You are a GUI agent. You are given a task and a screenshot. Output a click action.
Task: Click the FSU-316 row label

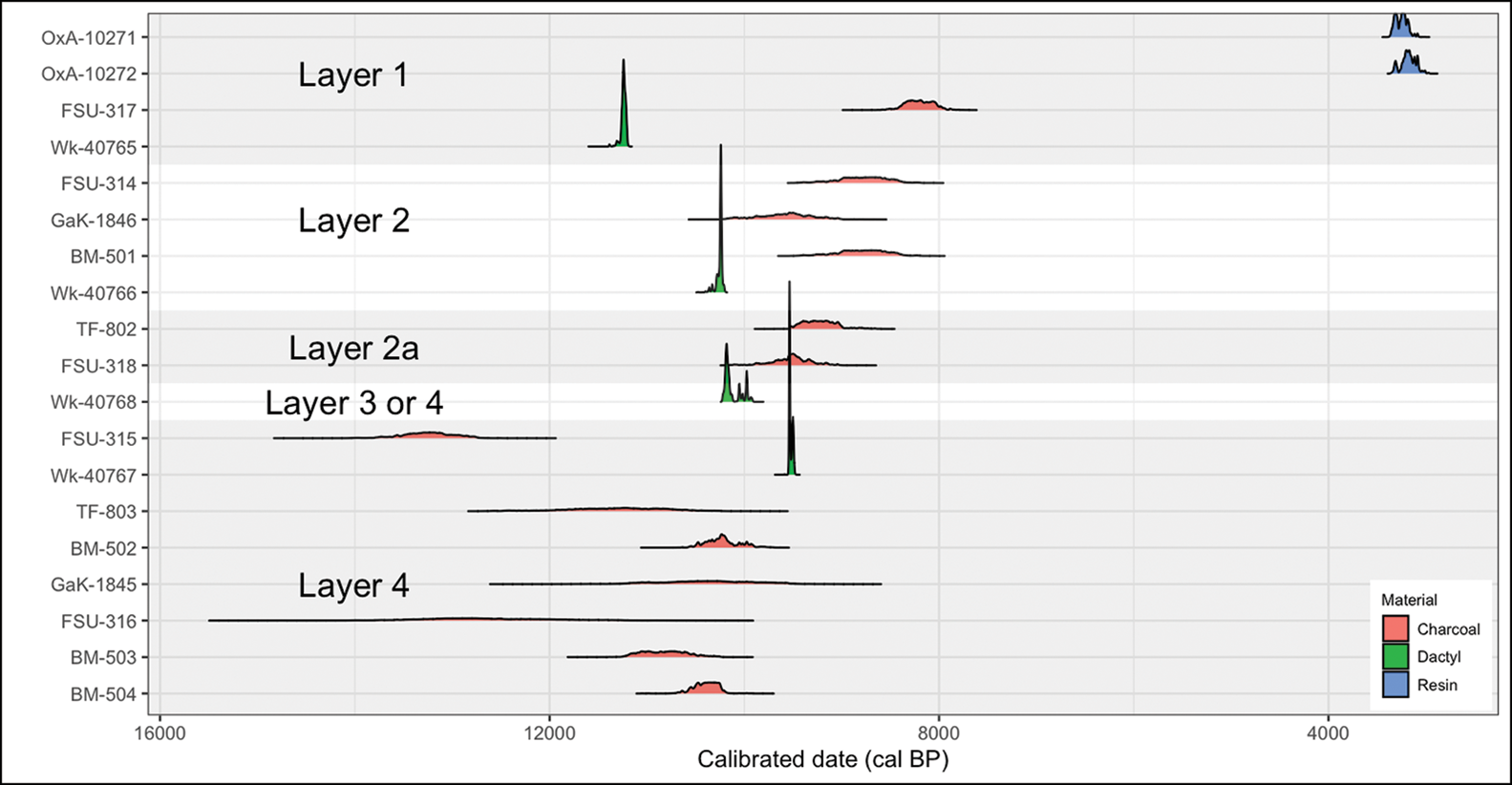(99, 622)
